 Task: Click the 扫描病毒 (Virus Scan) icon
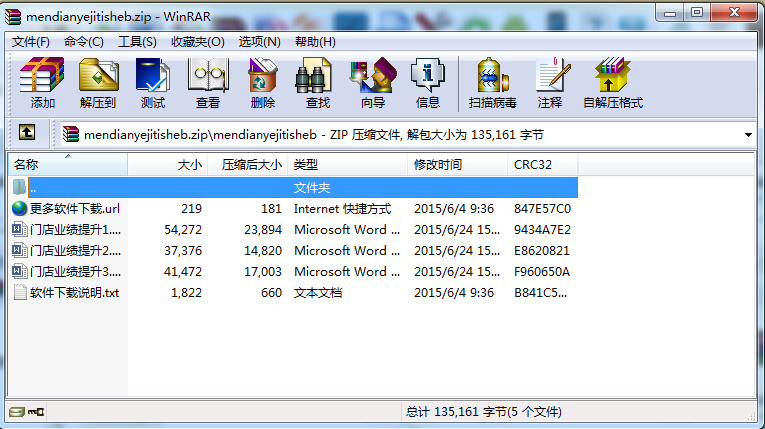[x=492, y=76]
